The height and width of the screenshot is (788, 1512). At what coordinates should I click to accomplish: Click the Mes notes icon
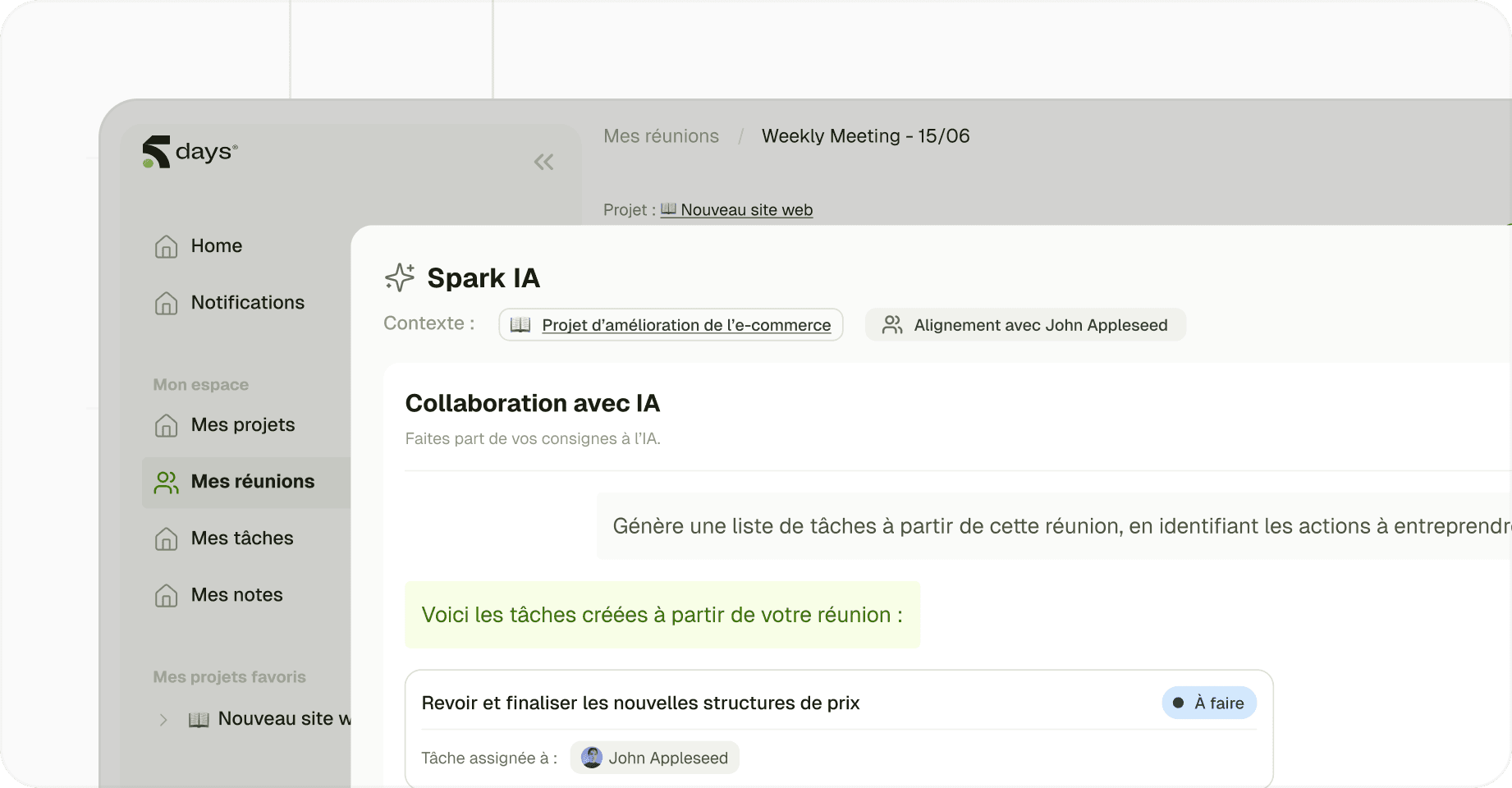(x=166, y=595)
